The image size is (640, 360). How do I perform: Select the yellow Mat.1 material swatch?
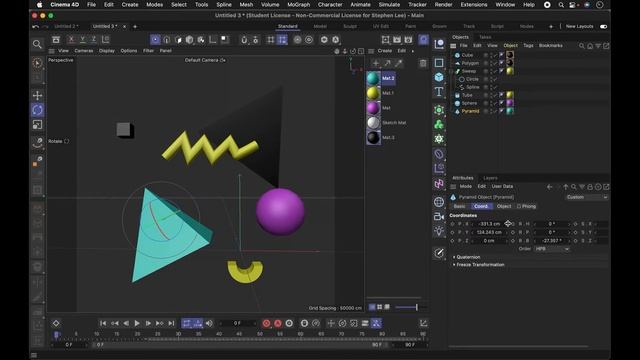pos(373,93)
